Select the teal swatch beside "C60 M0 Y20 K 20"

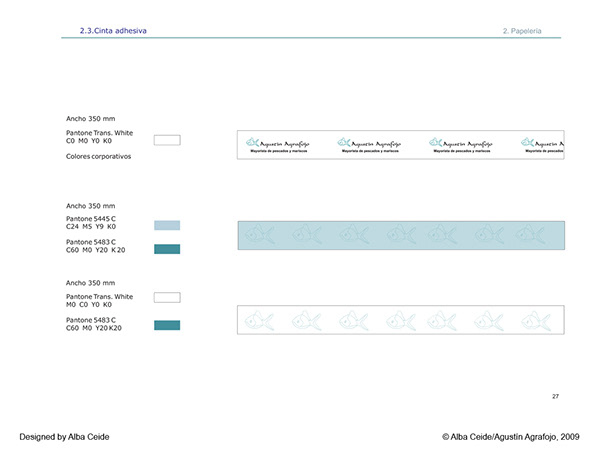(167, 249)
